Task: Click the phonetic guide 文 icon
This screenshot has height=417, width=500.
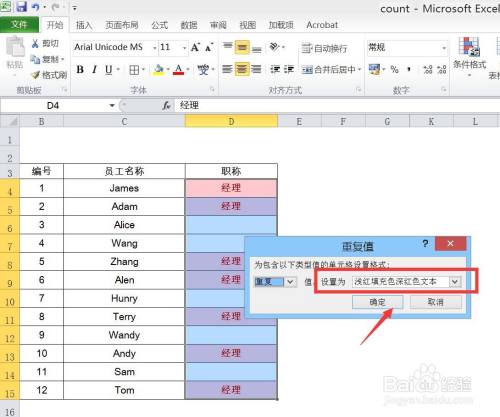Action: click(x=203, y=69)
